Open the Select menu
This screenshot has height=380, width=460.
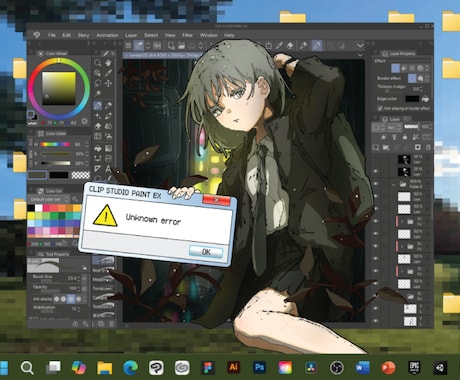click(151, 35)
